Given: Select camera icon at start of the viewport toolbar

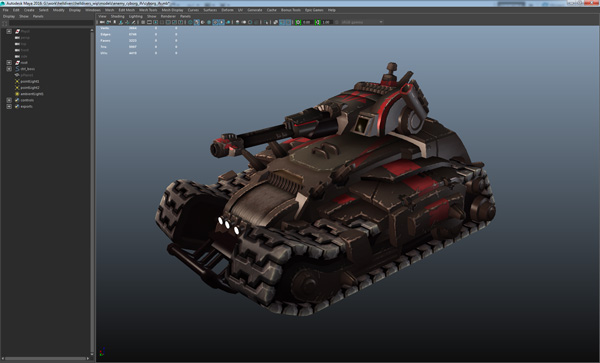Looking at the screenshot, I should point(102,22).
